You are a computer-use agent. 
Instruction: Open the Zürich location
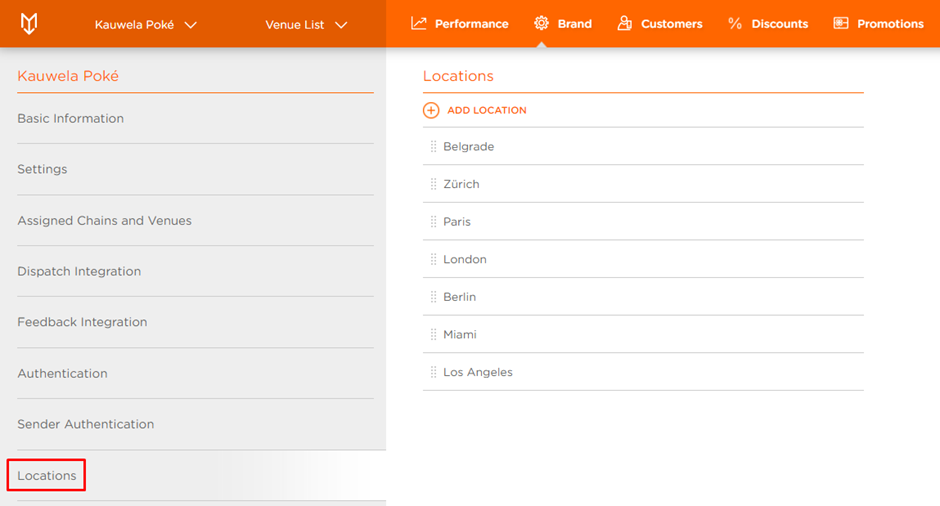coord(643,184)
